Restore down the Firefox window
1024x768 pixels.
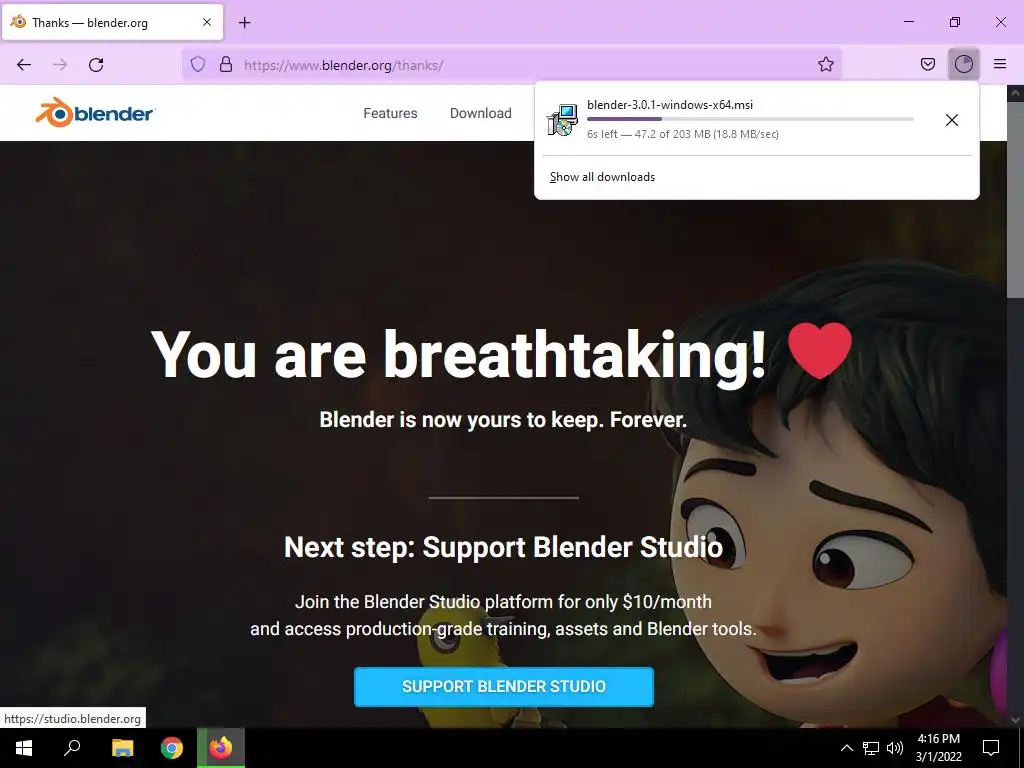pyautogui.click(x=955, y=22)
